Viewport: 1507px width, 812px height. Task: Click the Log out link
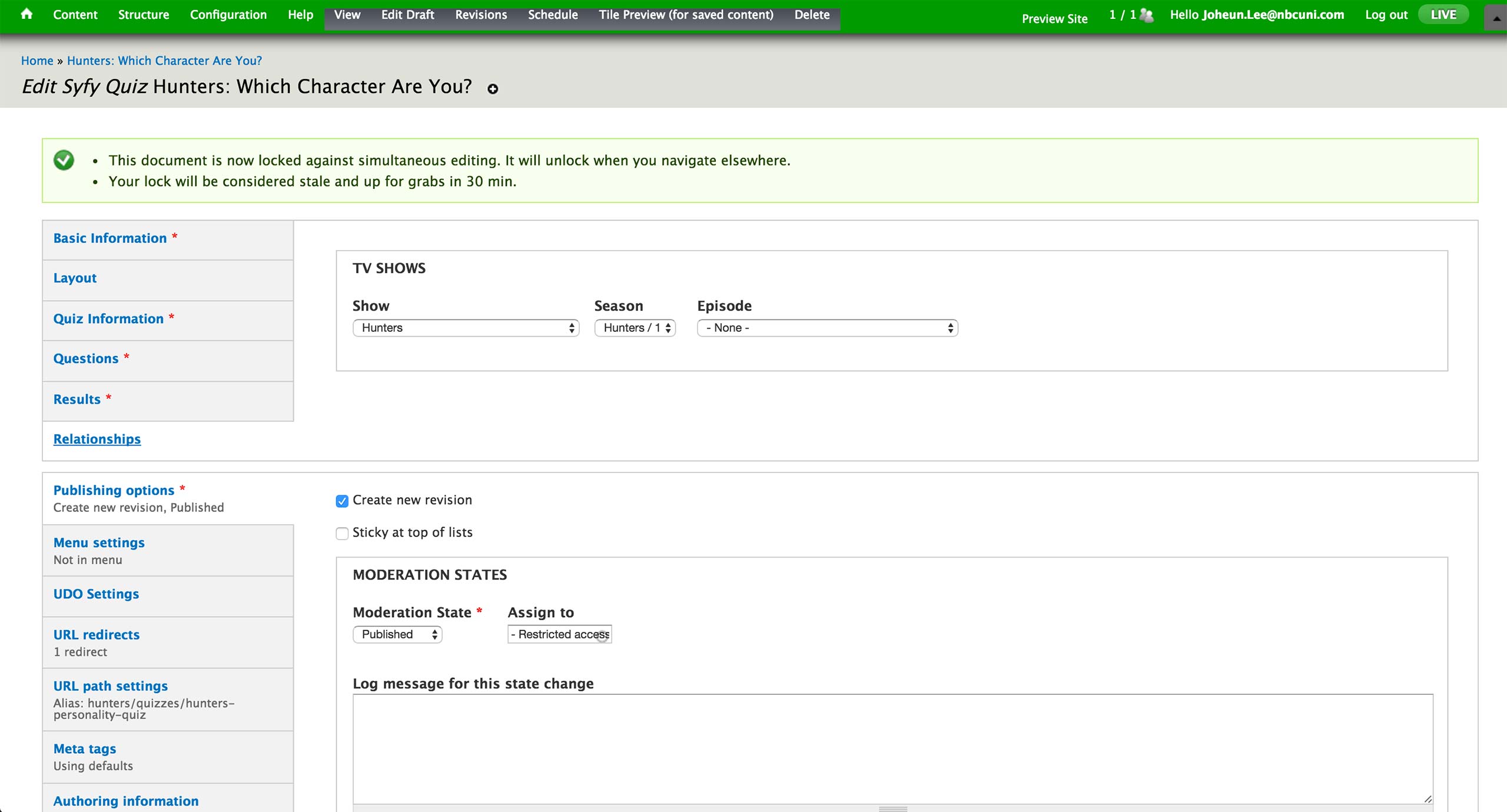tap(1386, 15)
